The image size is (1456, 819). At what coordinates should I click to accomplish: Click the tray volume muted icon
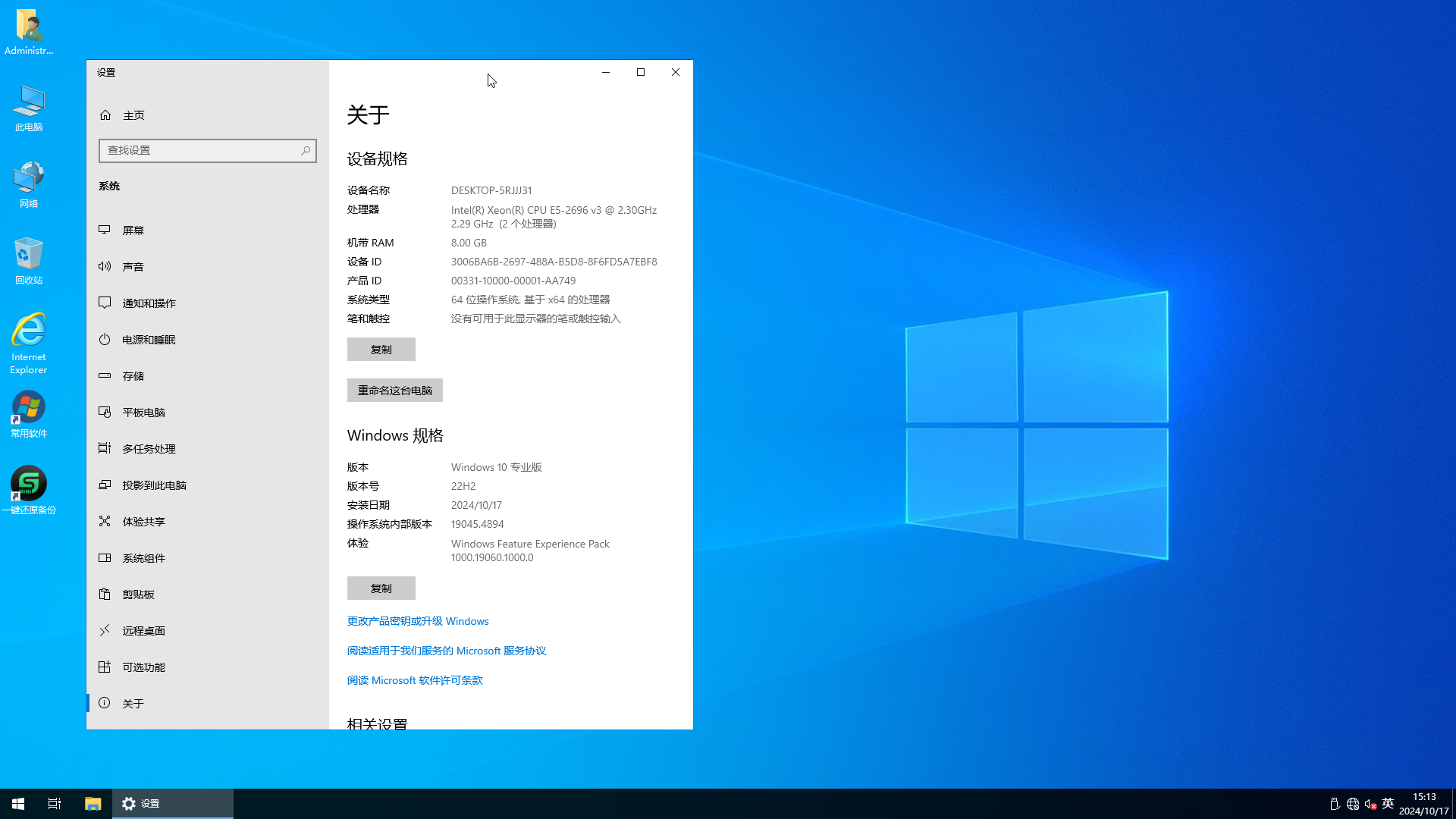[x=1370, y=804]
